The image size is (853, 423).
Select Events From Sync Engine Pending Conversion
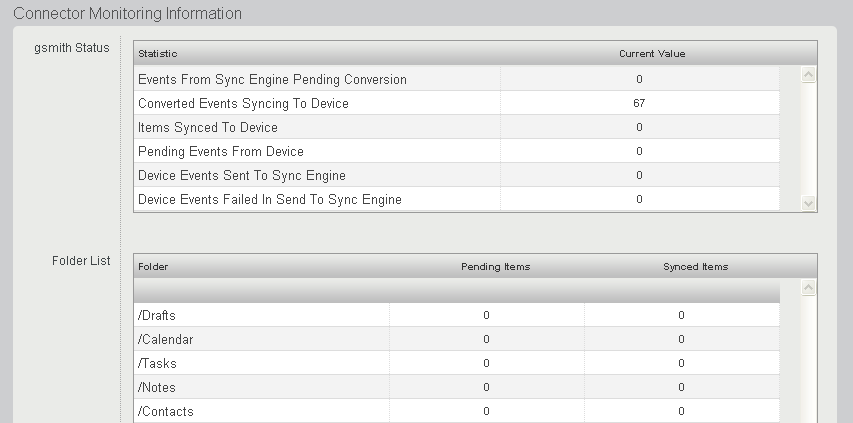(272, 79)
